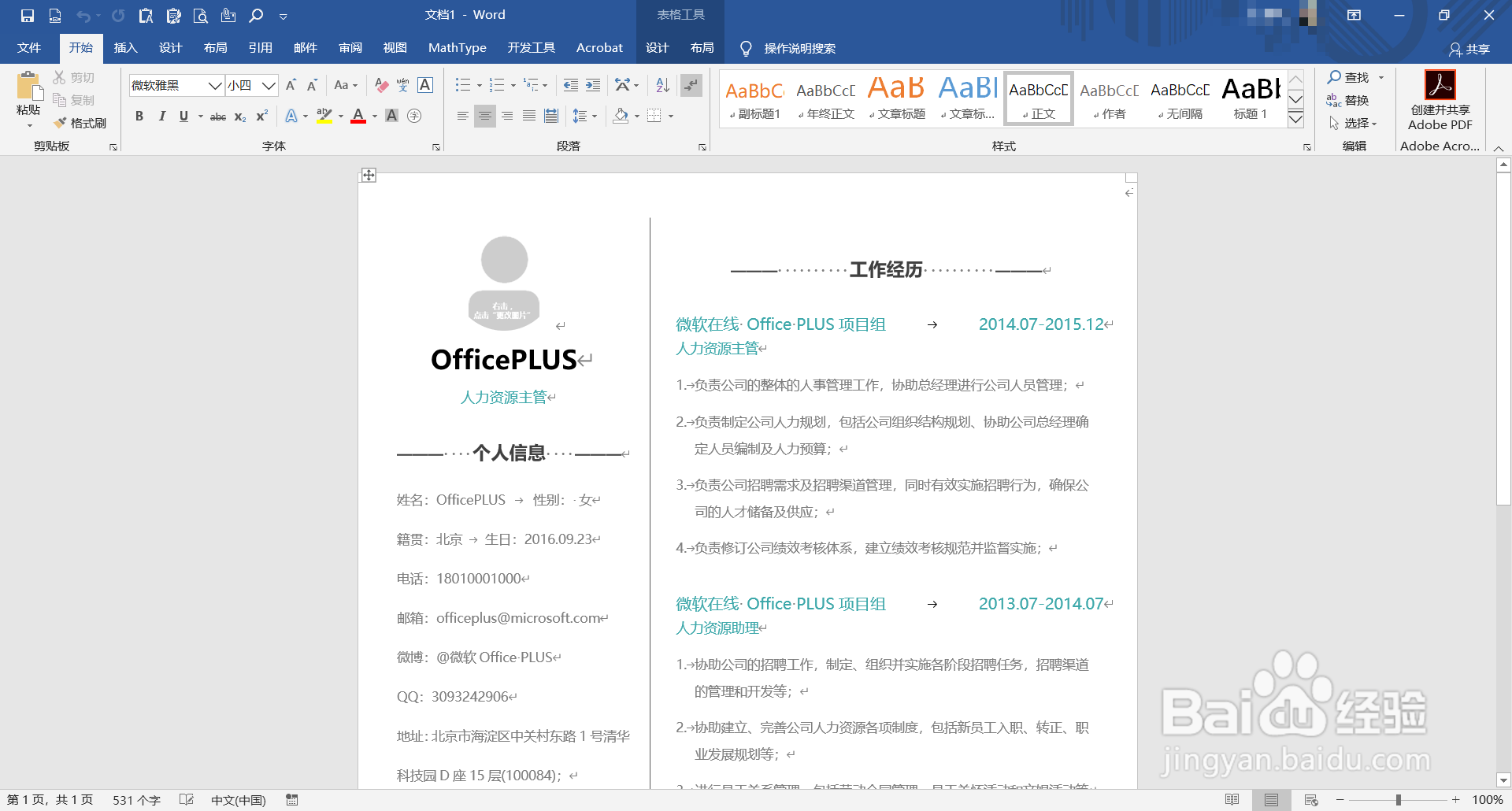Select the 正文 style
The width and height of the screenshot is (1512, 811).
(1038, 98)
